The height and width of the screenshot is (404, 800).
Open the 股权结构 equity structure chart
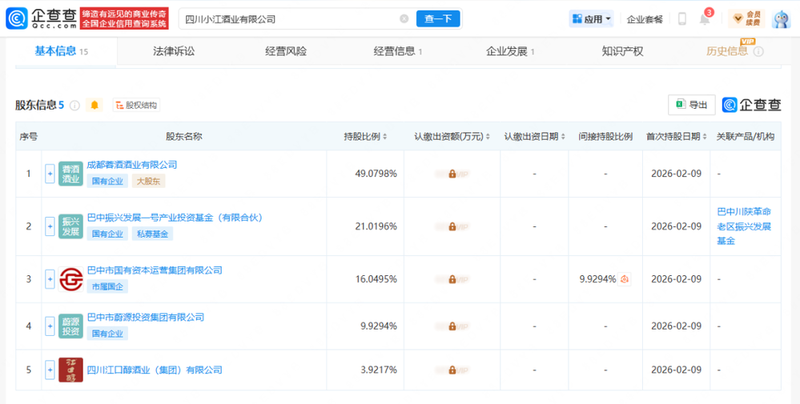pyautogui.click(x=136, y=105)
